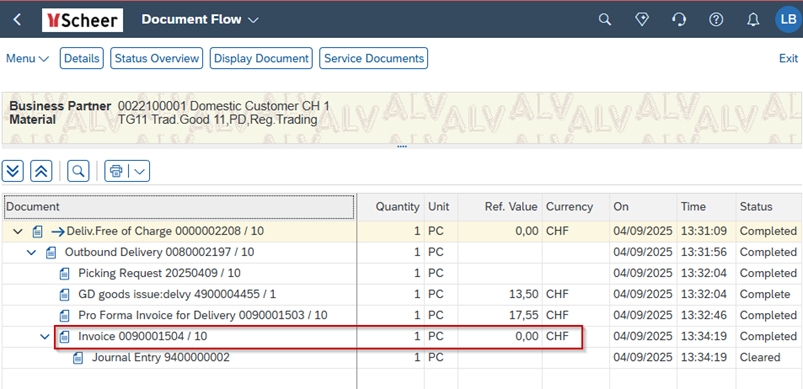Open the print options dropdown arrow
Image resolution: width=803 pixels, height=389 pixels.
pyautogui.click(x=139, y=171)
